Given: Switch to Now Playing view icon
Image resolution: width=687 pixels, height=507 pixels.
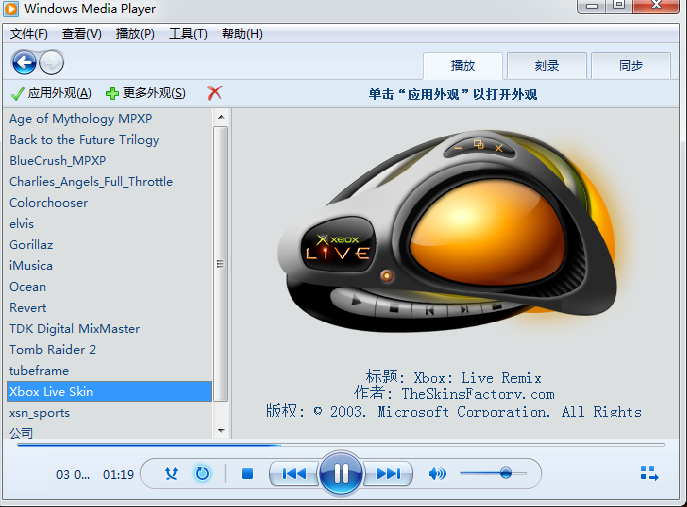Looking at the screenshot, I should (x=649, y=474).
